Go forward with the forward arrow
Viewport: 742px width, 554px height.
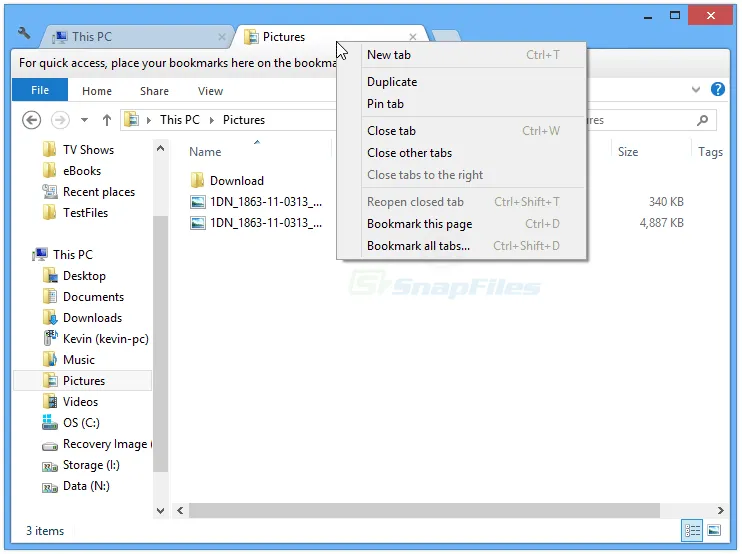point(60,120)
